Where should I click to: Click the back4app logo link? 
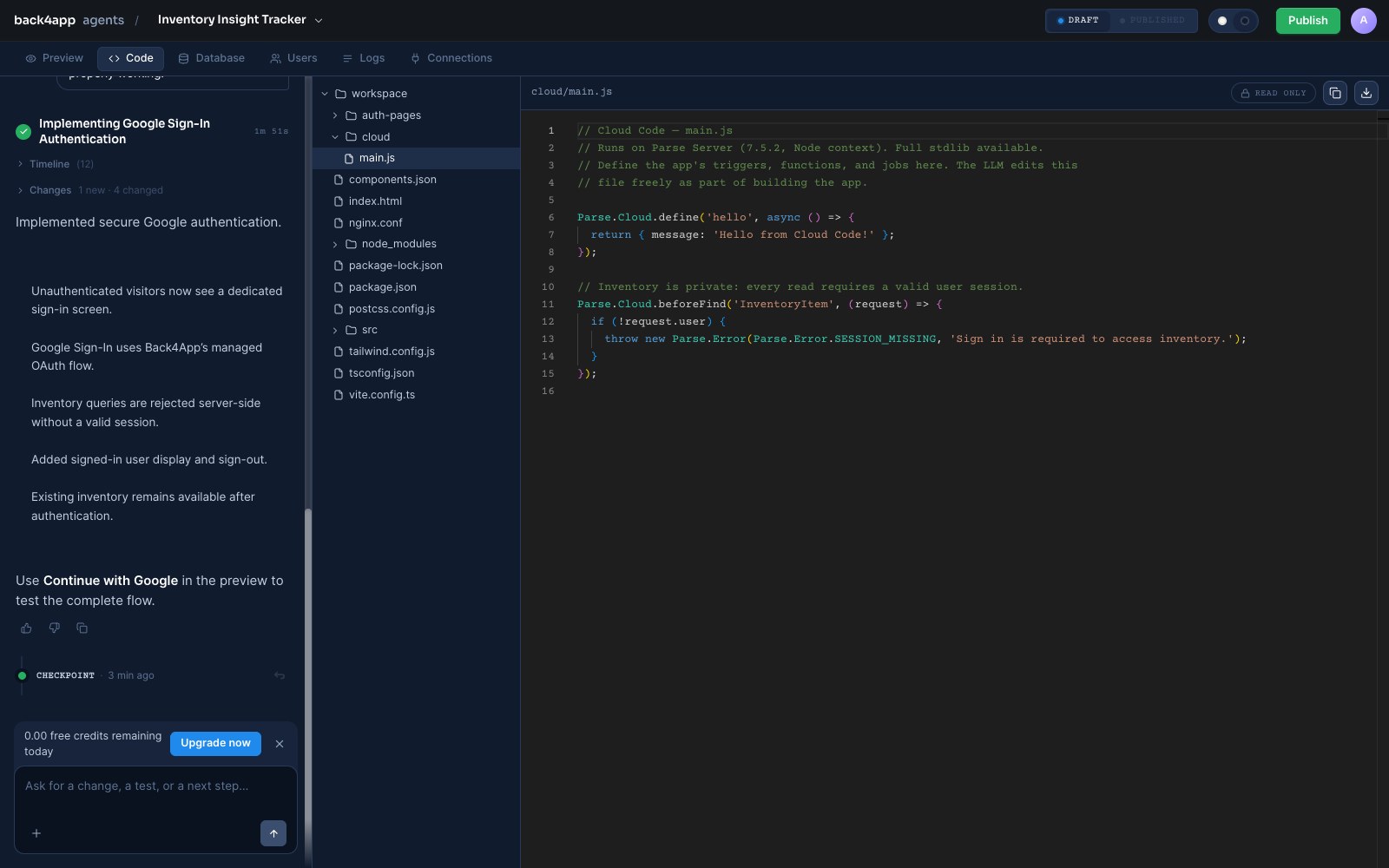click(44, 20)
